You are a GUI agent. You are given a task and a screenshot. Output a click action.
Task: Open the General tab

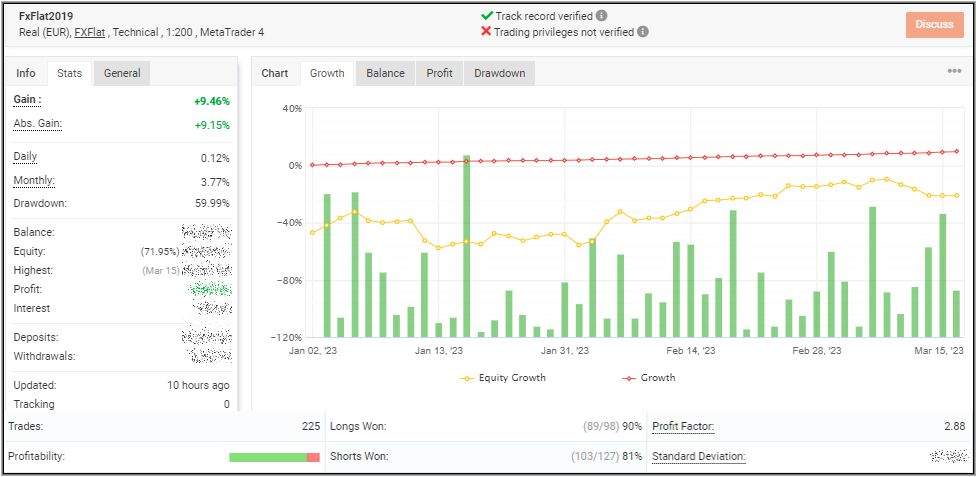(122, 73)
